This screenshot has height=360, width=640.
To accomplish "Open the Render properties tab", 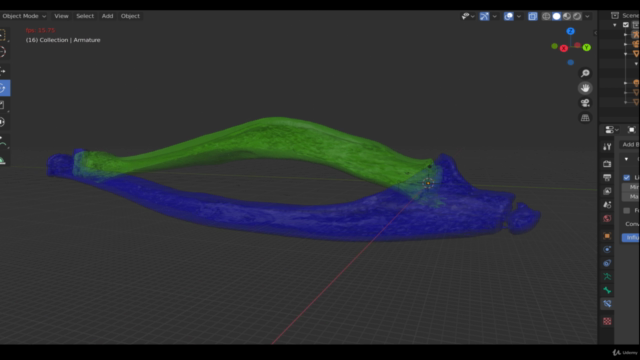I will click(607, 164).
